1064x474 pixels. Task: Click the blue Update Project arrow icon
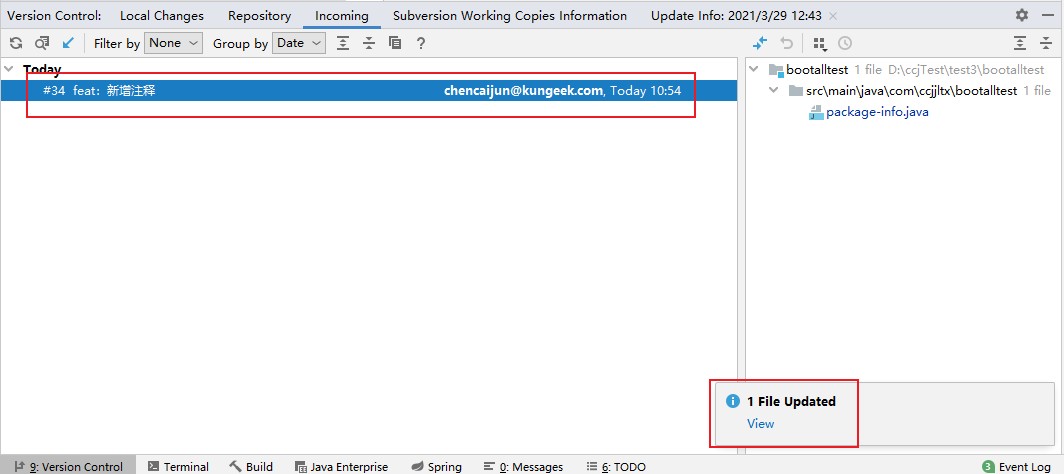68,43
